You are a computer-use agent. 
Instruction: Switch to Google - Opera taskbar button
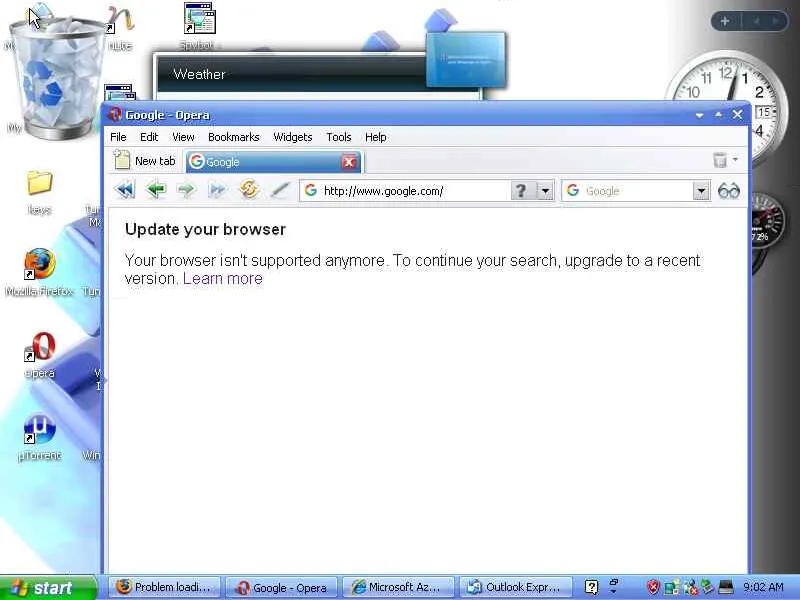[x=282, y=588]
